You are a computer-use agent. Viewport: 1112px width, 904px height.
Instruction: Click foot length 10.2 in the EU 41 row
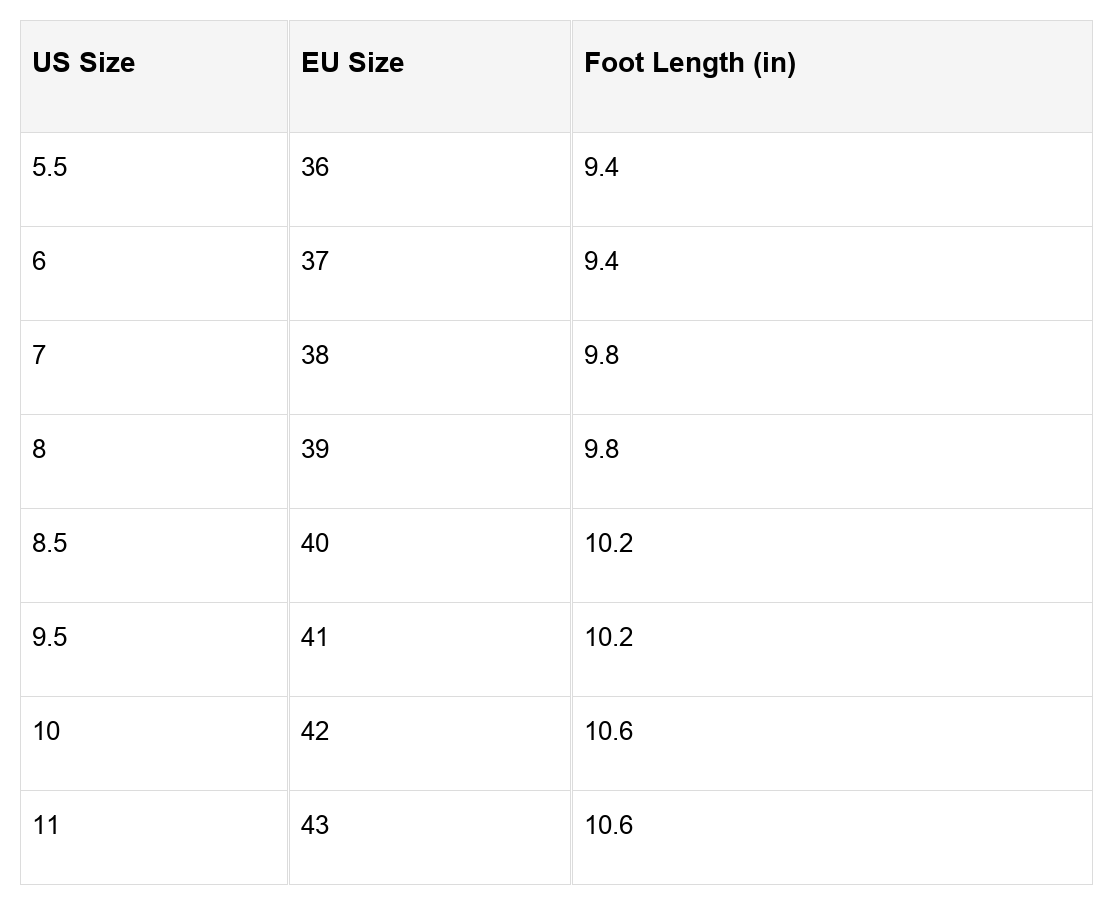pos(832,649)
